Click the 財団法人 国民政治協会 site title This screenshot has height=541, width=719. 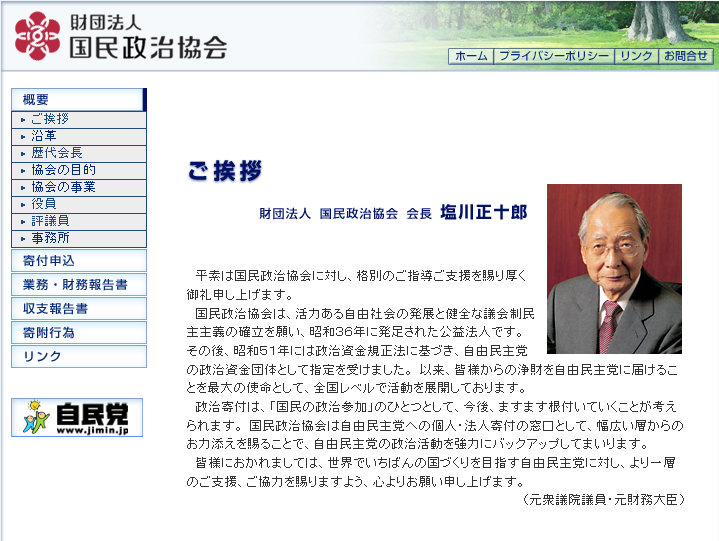(x=148, y=37)
